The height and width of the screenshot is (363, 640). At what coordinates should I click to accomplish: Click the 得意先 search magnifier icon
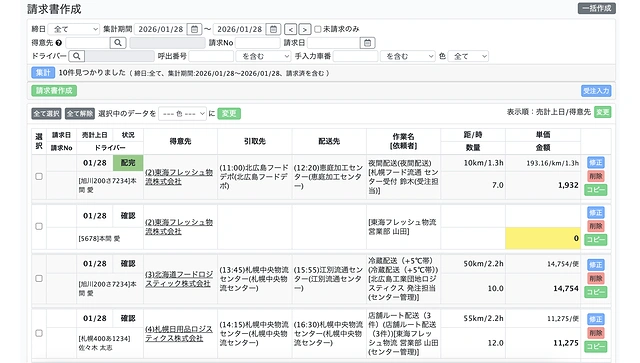[x=118, y=42]
